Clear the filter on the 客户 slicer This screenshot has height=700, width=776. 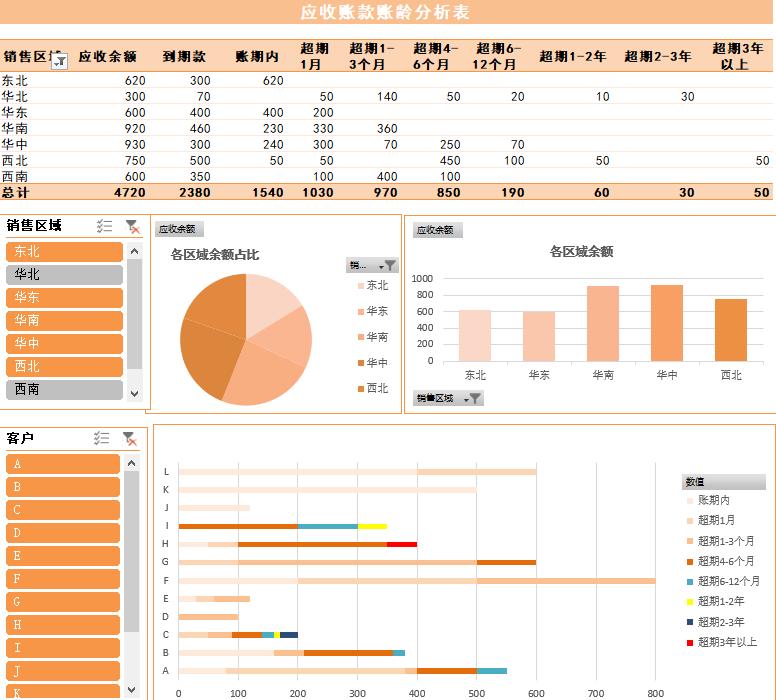click(130, 438)
